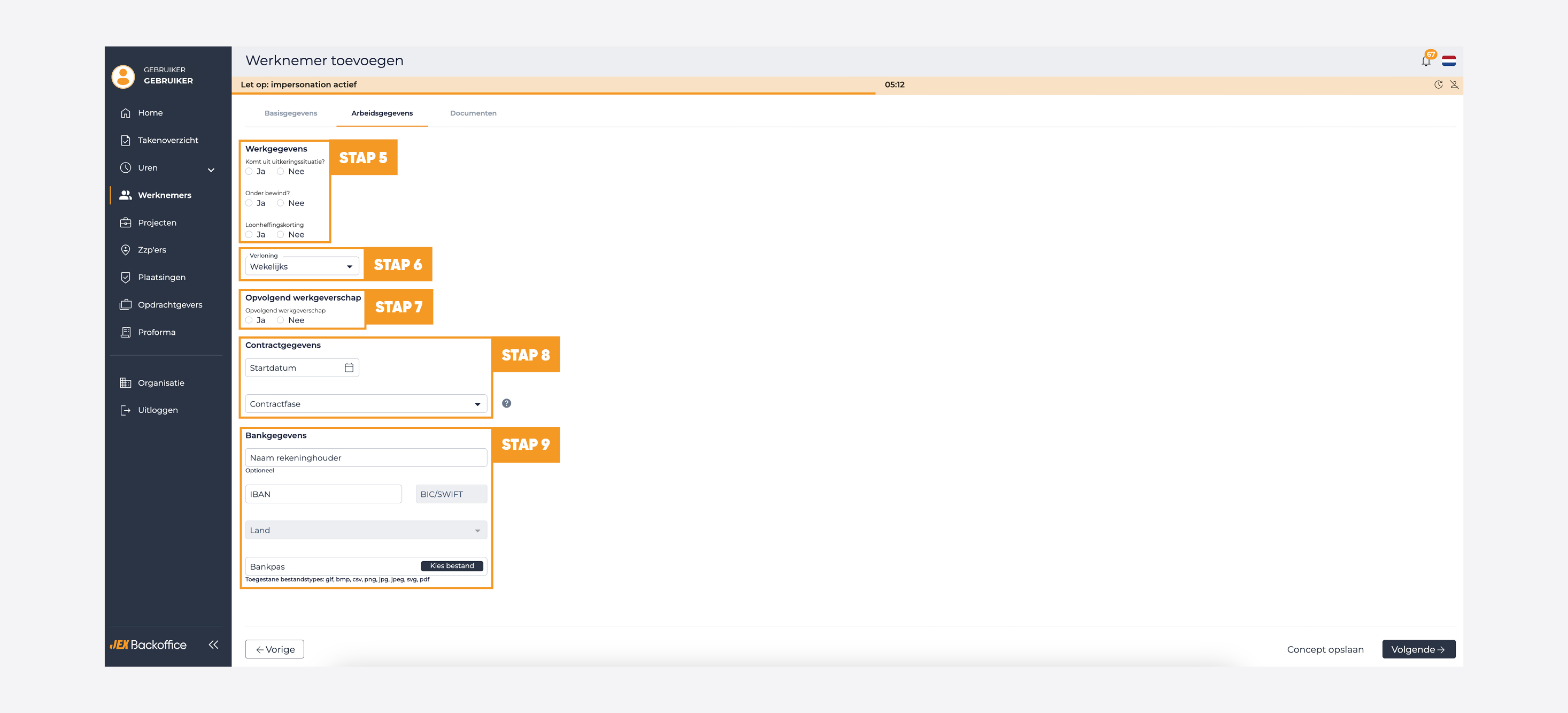The width and height of the screenshot is (1568, 713).
Task: Select Ja for Onder bewind
Action: [249, 203]
